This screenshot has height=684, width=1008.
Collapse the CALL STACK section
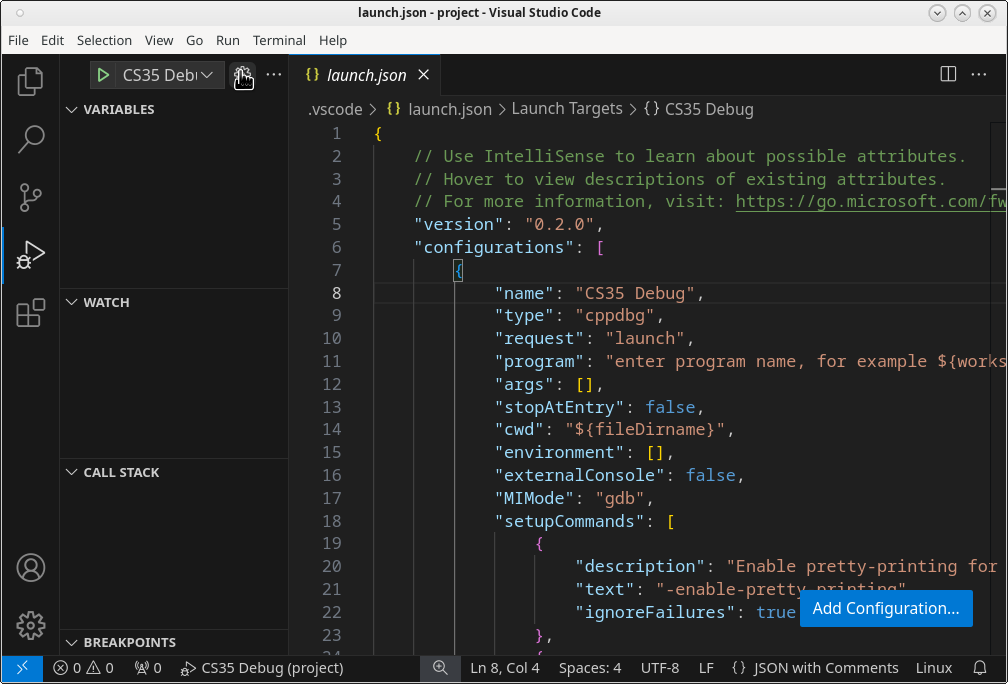click(x=174, y=472)
